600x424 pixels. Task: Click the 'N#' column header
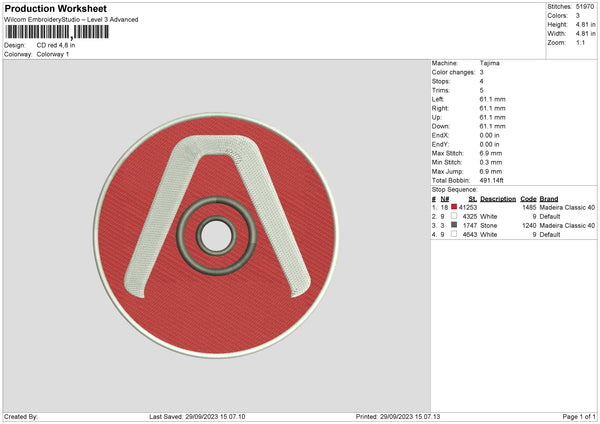pos(445,199)
